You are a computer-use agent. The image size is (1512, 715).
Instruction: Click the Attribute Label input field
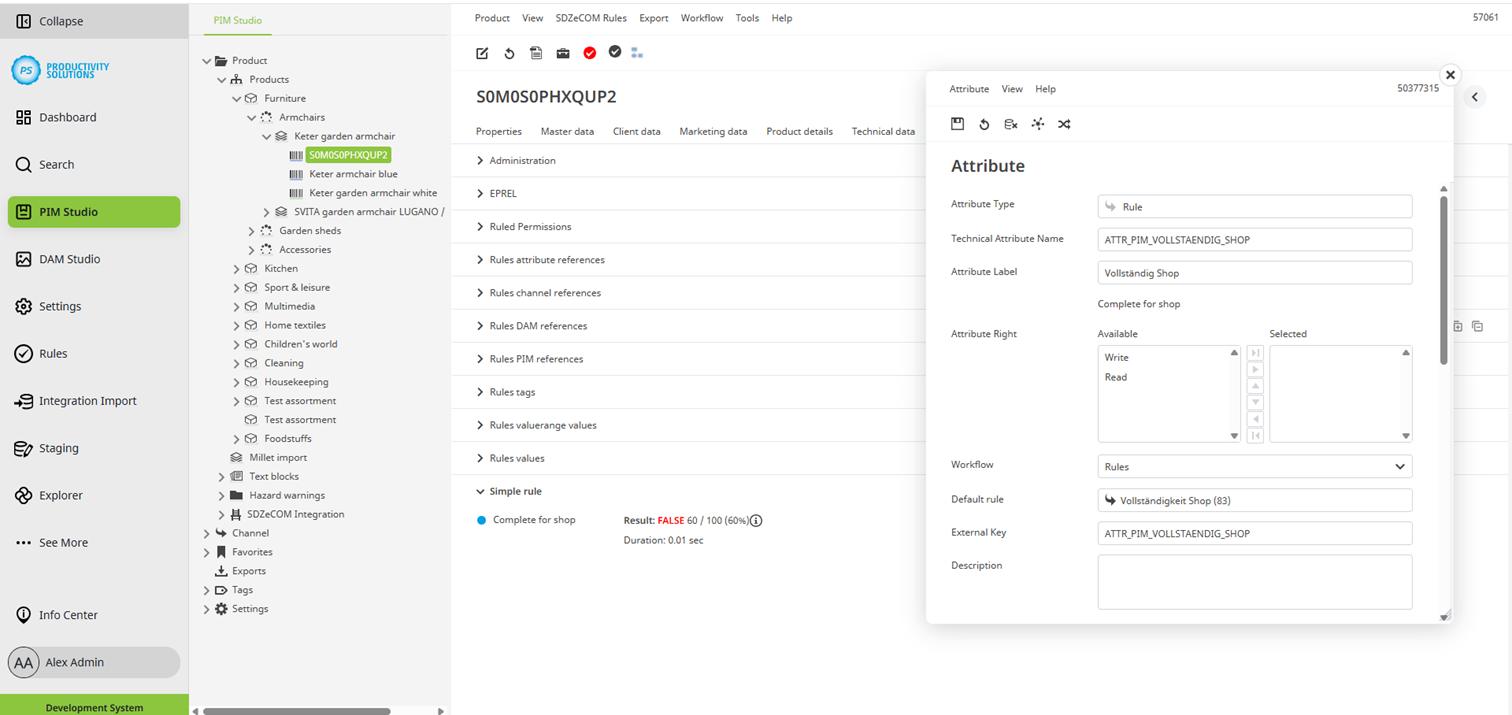[x=1254, y=273]
